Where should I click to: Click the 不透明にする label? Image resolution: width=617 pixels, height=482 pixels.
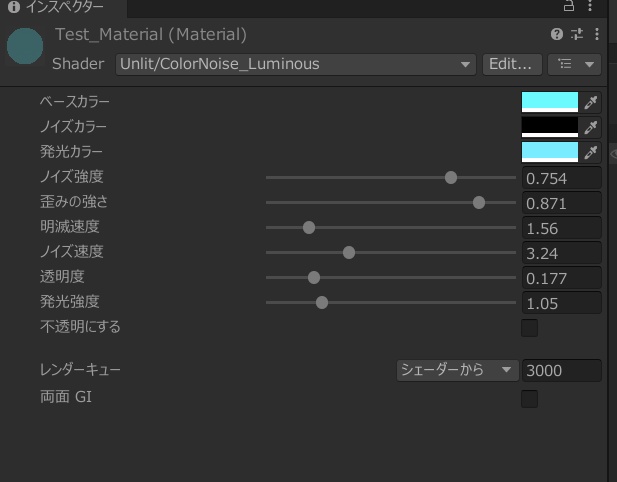[x=80, y=327]
